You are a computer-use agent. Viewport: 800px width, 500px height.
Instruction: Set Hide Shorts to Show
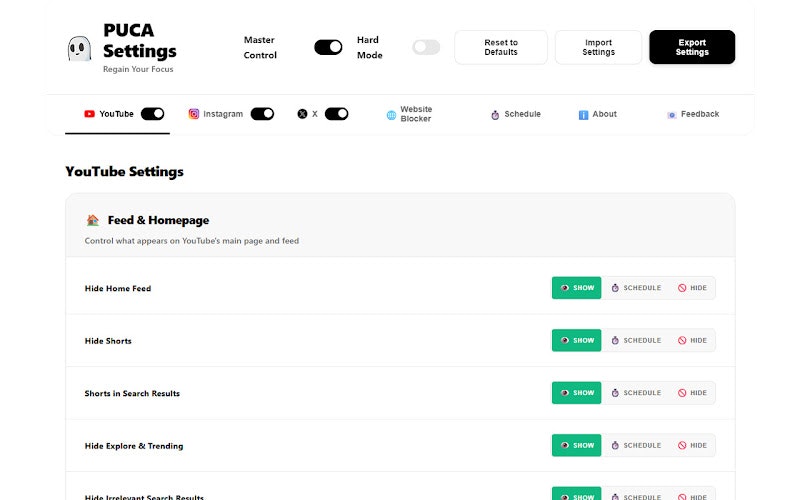[x=577, y=340]
